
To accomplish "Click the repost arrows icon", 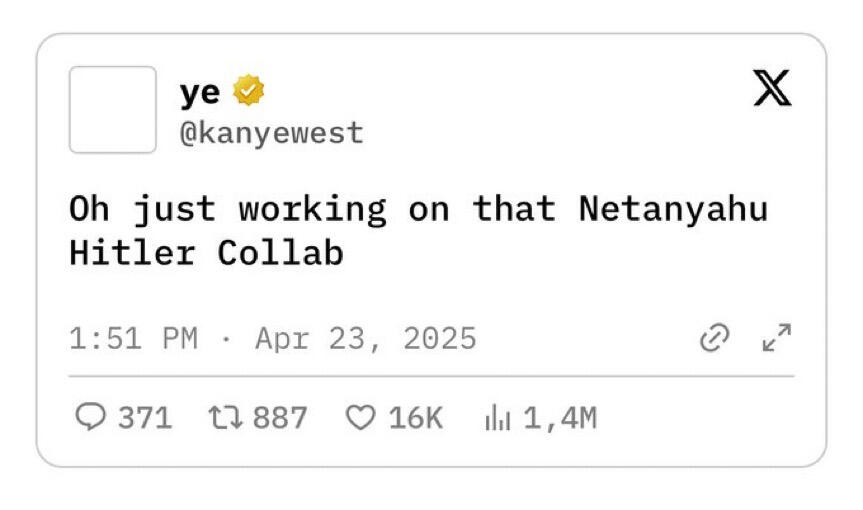I will pyautogui.click(x=225, y=417).
